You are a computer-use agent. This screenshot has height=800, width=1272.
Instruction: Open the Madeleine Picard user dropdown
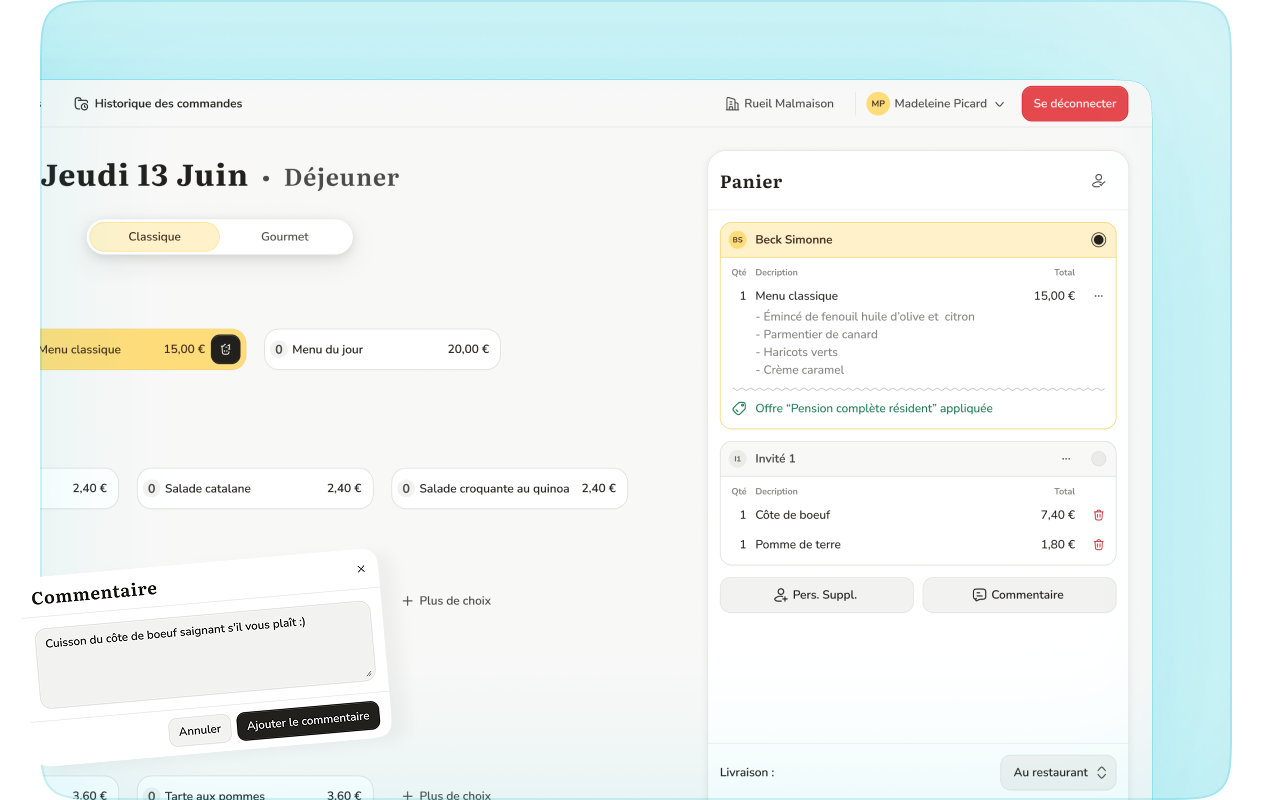tap(936, 104)
